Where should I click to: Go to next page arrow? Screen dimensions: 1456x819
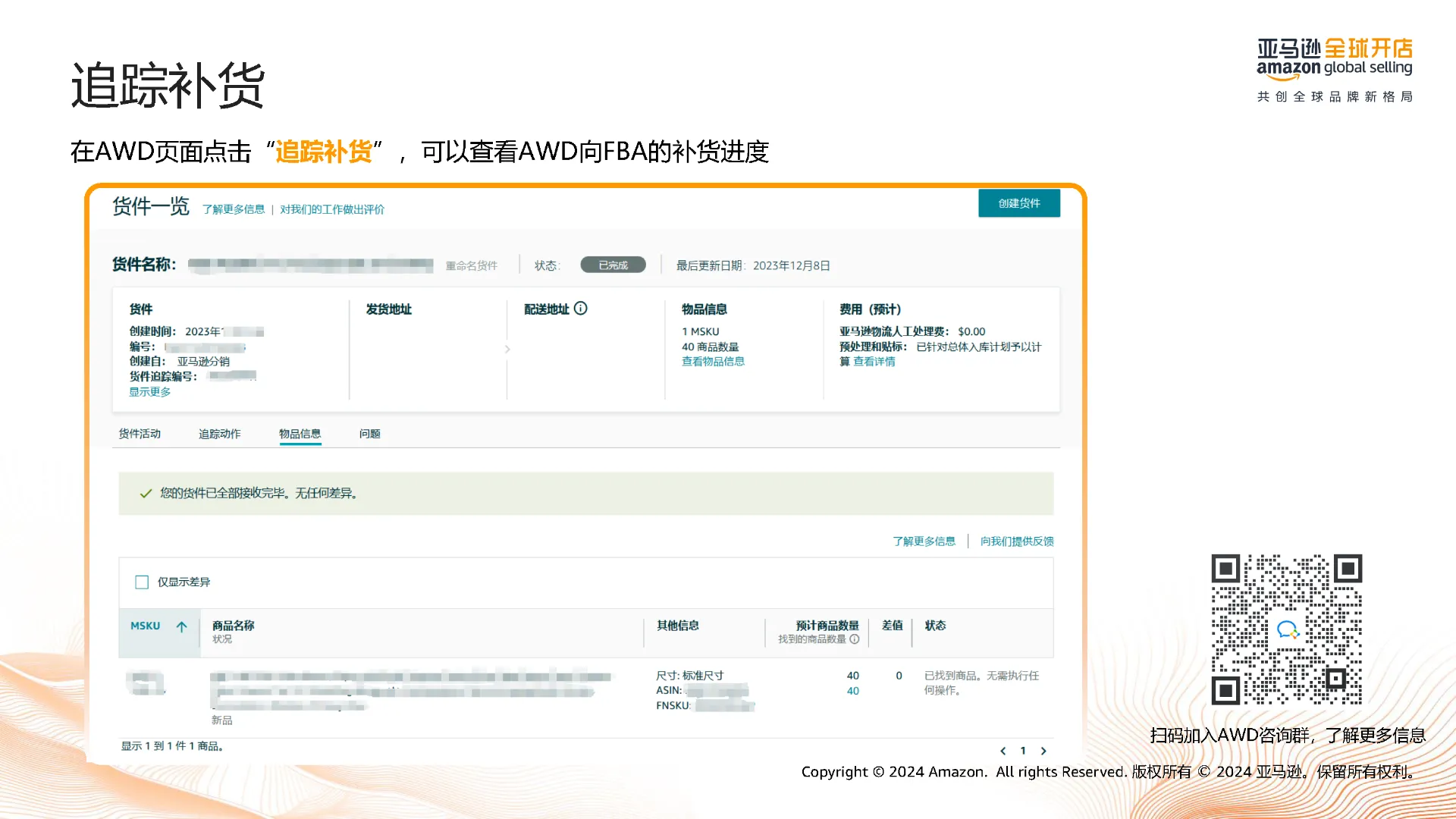click(x=1043, y=751)
